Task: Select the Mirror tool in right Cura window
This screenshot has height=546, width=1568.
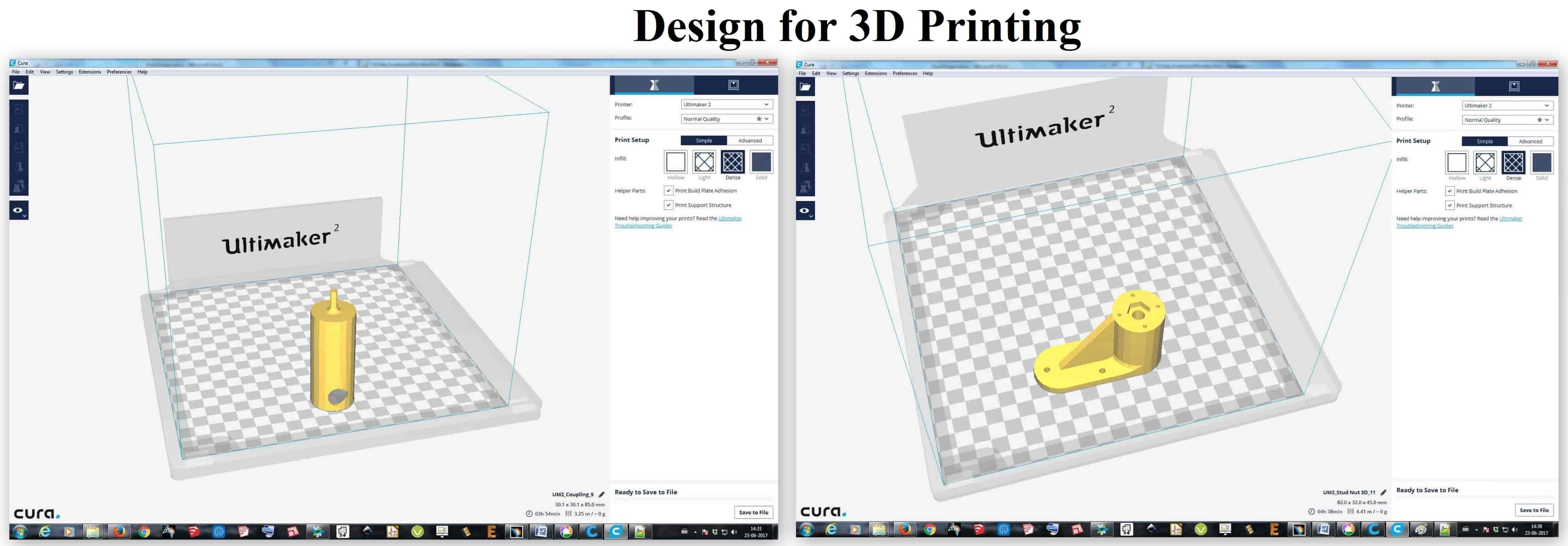Action: pos(805,168)
